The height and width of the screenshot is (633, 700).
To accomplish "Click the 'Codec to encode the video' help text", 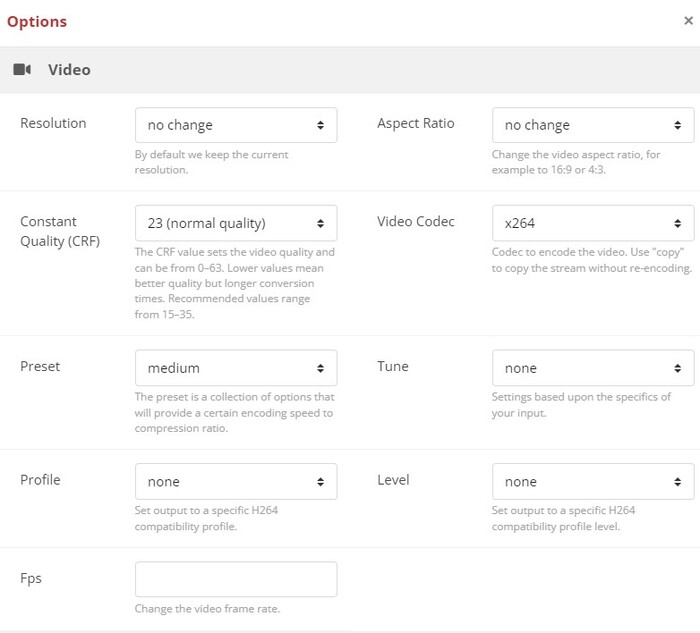I will tap(592, 260).
